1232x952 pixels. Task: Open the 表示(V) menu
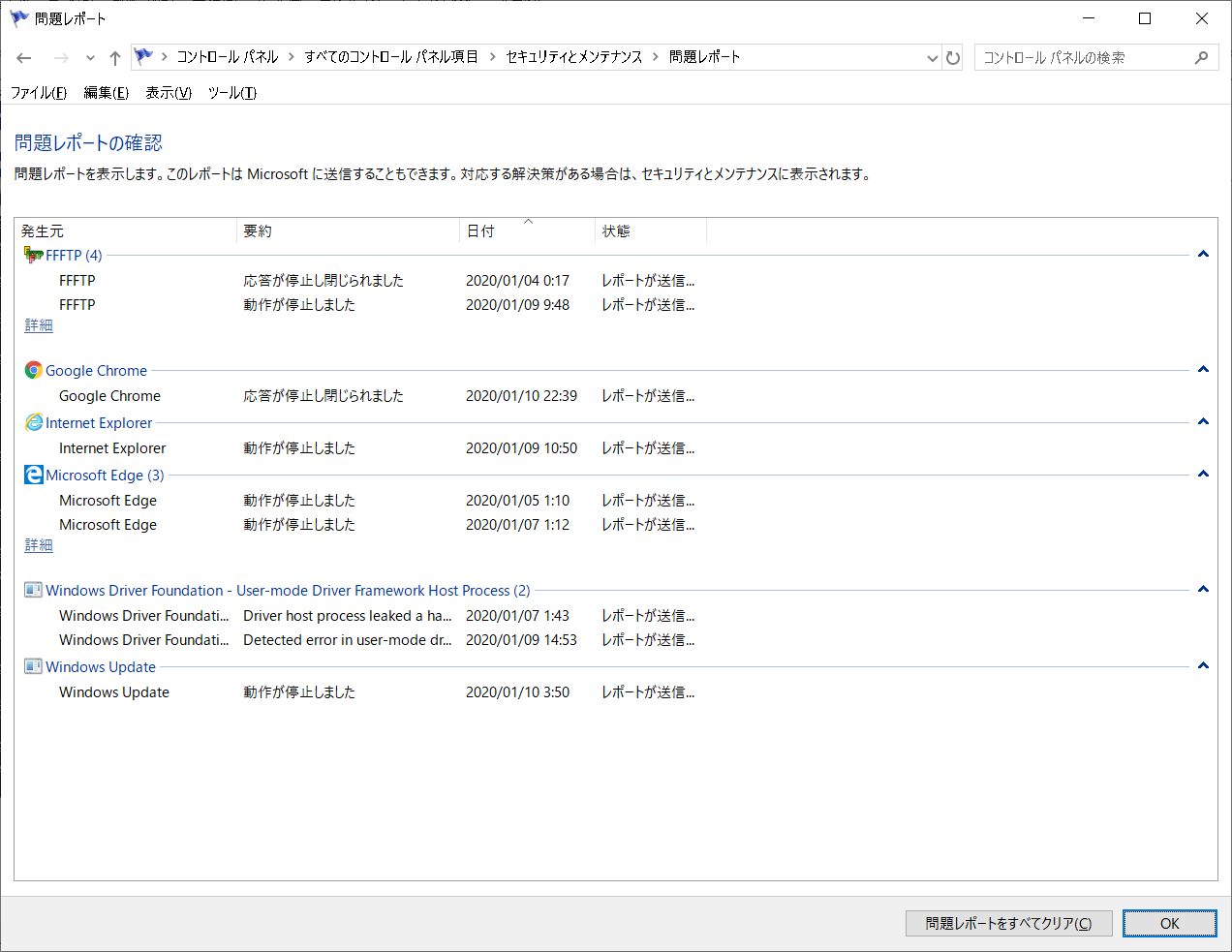[169, 93]
